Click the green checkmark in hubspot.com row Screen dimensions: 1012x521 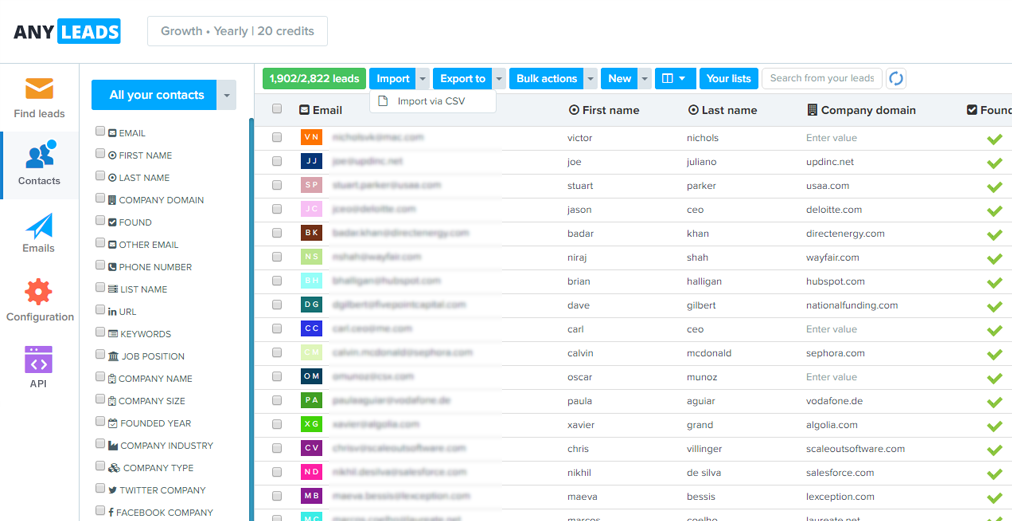(x=994, y=282)
